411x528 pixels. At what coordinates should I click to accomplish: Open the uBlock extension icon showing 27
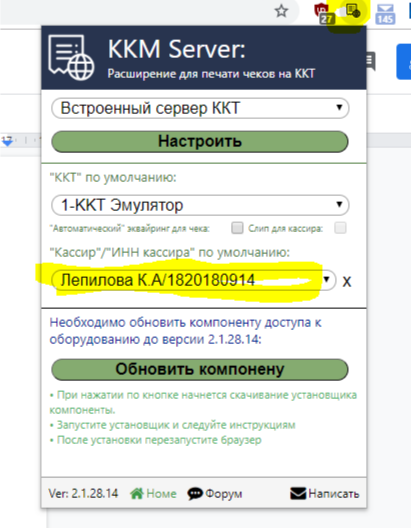click(x=324, y=13)
